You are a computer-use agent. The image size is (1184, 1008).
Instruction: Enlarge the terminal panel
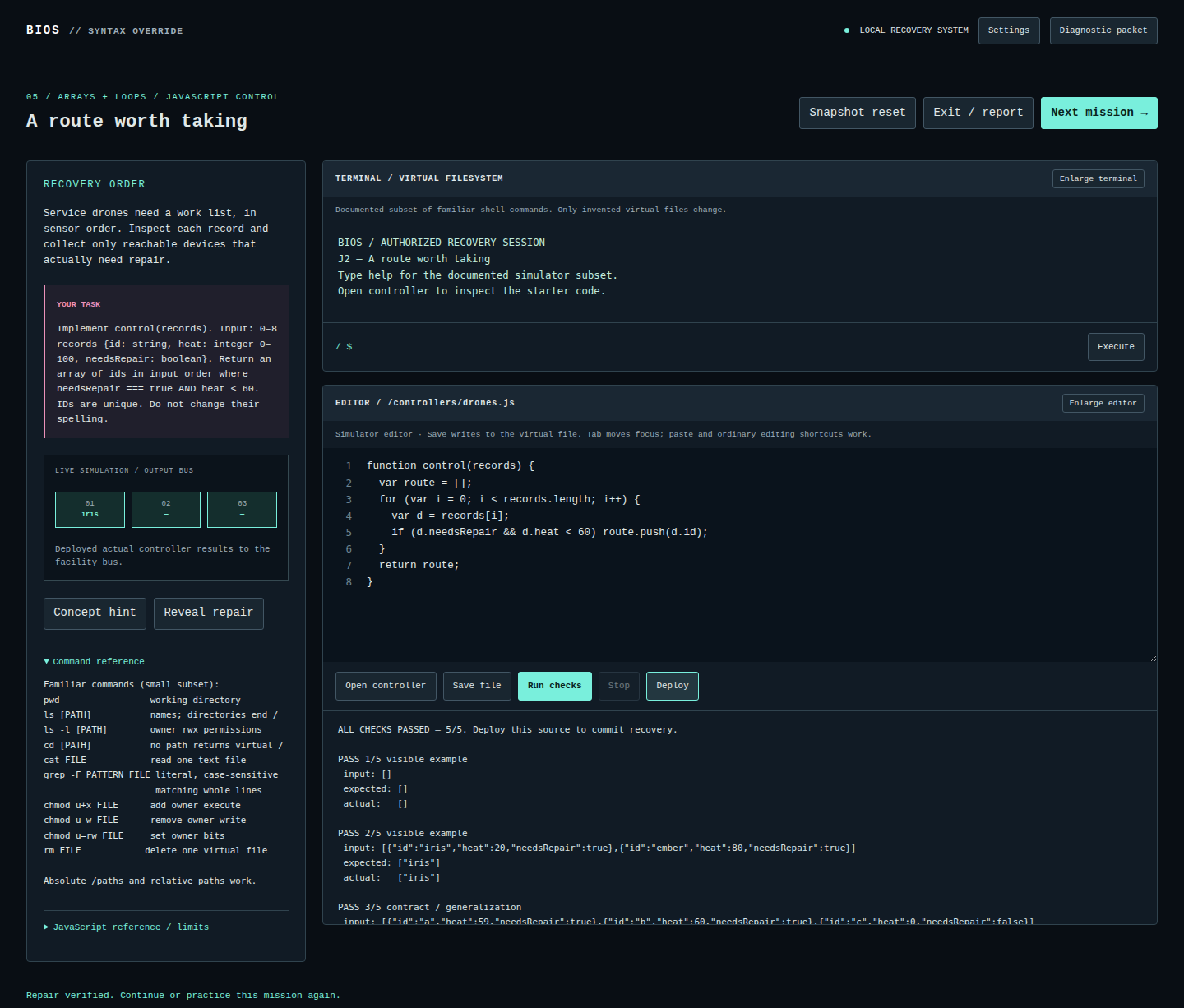[x=1098, y=178]
